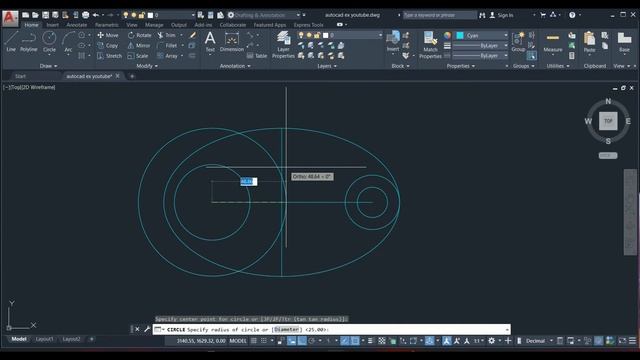Screen dimensions: 640x360
Task: Click the Undo arrow in quick access toolbar
Action: click(x=96, y=15)
